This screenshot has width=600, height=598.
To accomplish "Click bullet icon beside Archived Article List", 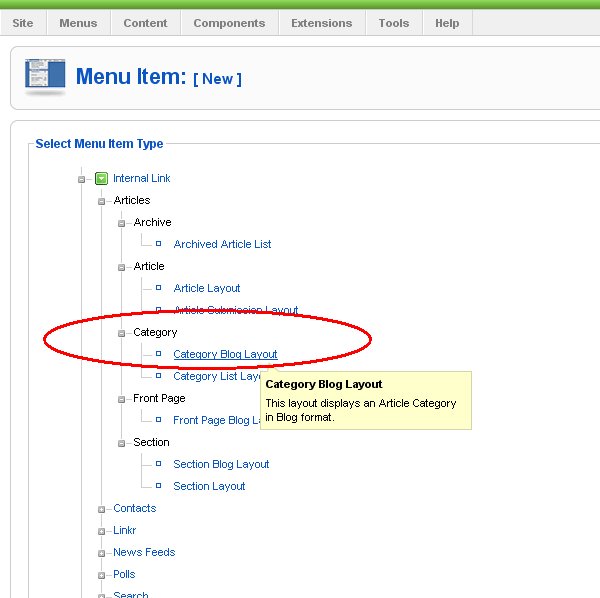I will pyautogui.click(x=158, y=244).
